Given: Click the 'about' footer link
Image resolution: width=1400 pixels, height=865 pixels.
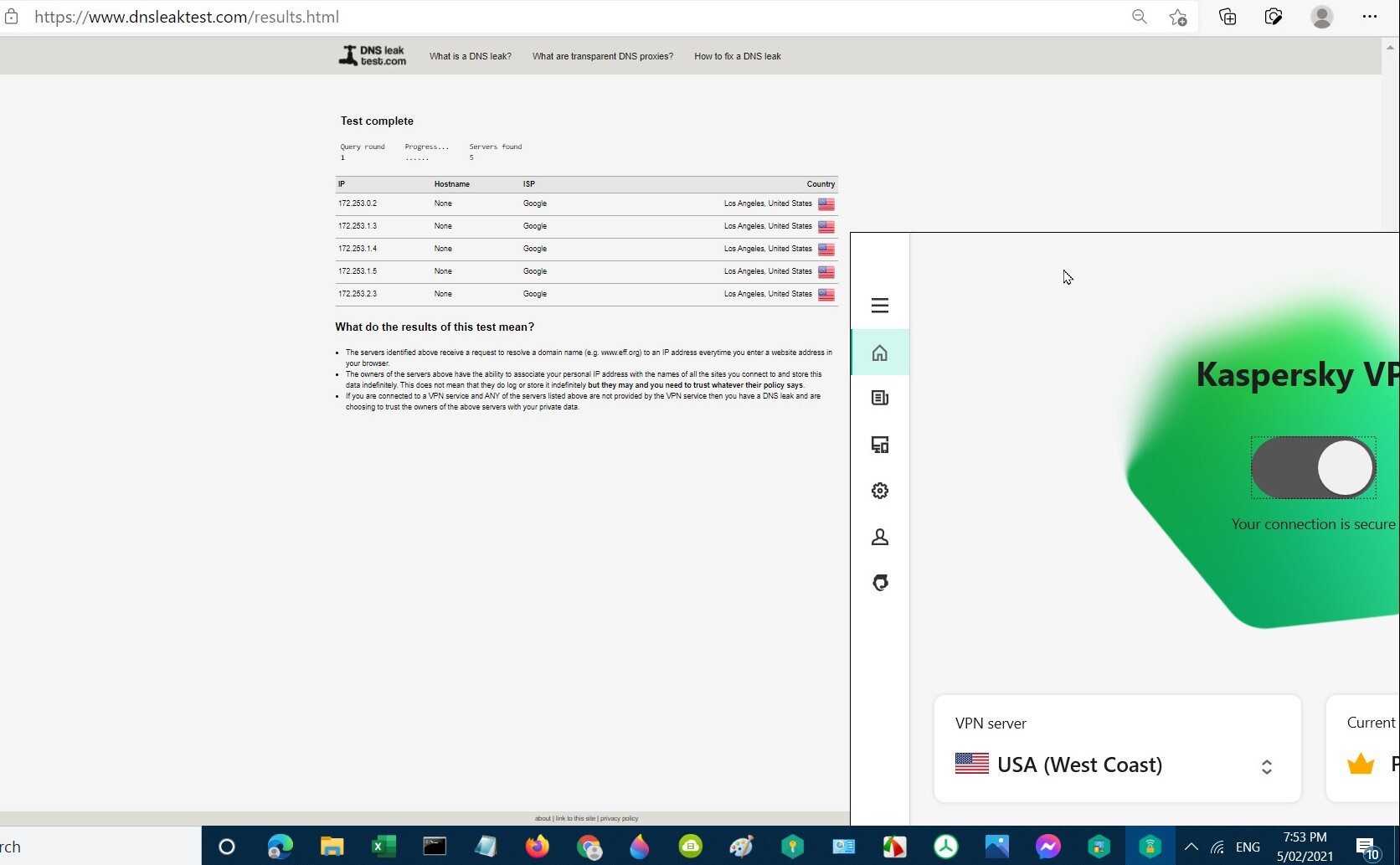Looking at the screenshot, I should tap(543, 819).
